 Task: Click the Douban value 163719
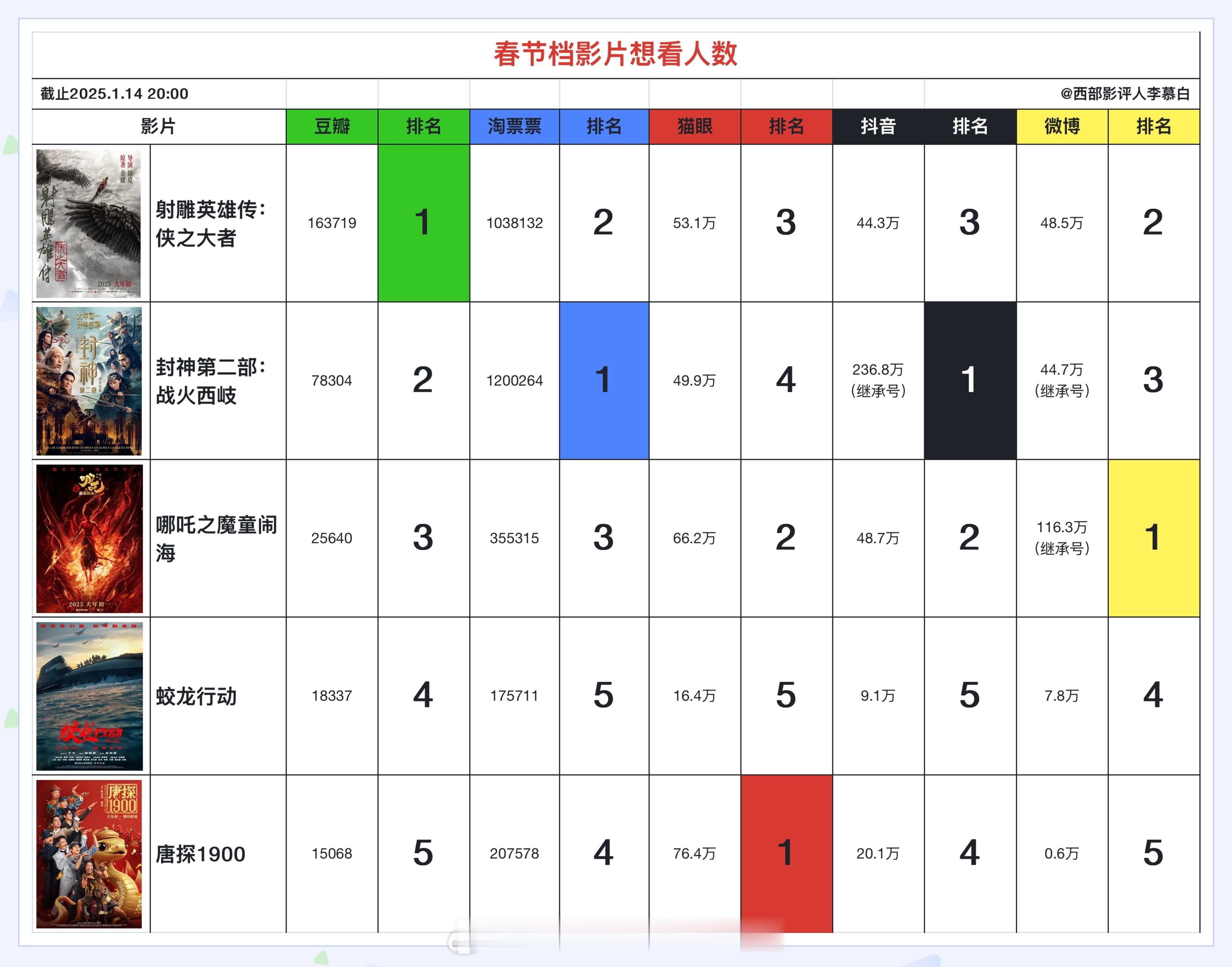coord(332,223)
